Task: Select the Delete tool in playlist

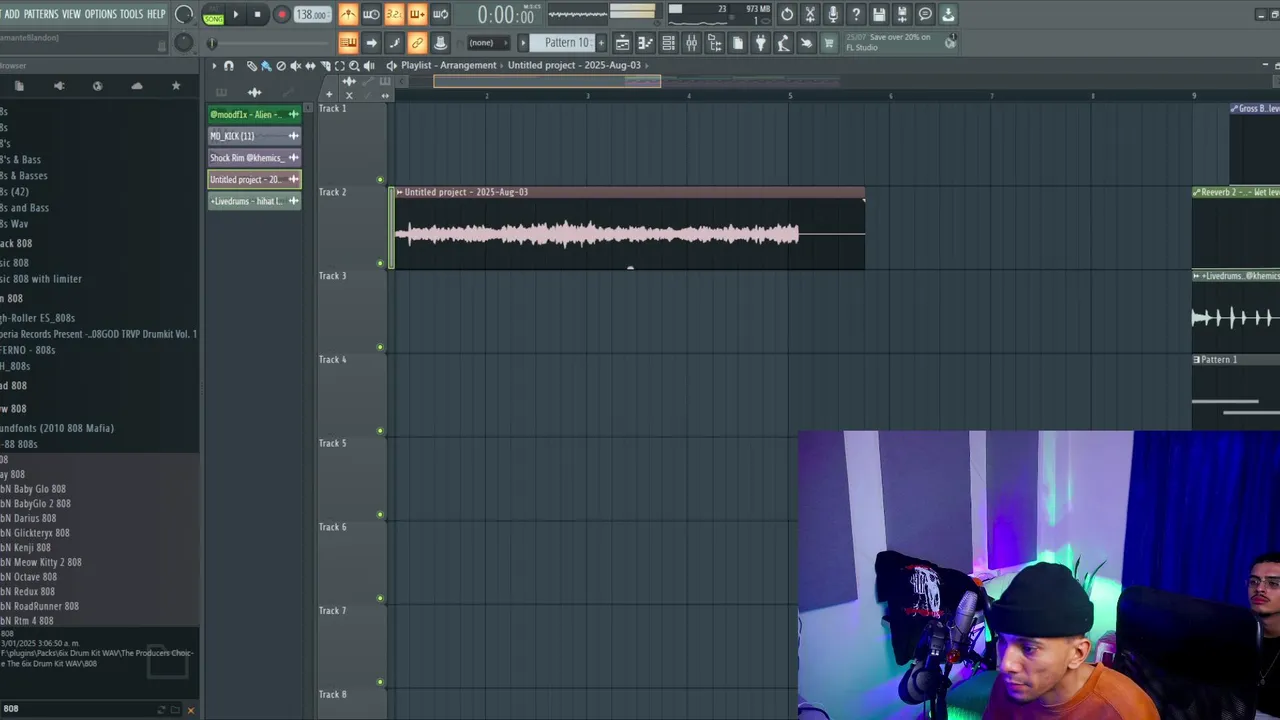Action: 281,65
